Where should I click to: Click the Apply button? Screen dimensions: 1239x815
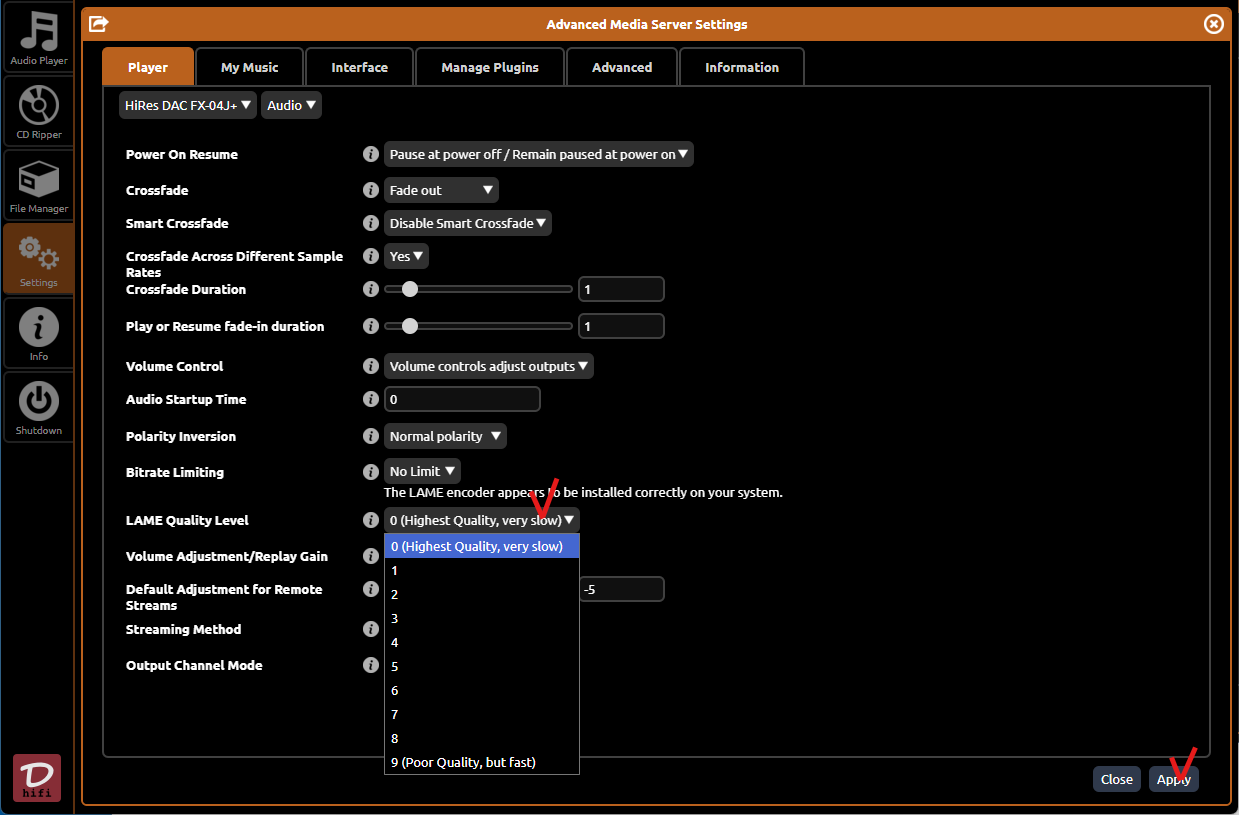(1173, 779)
